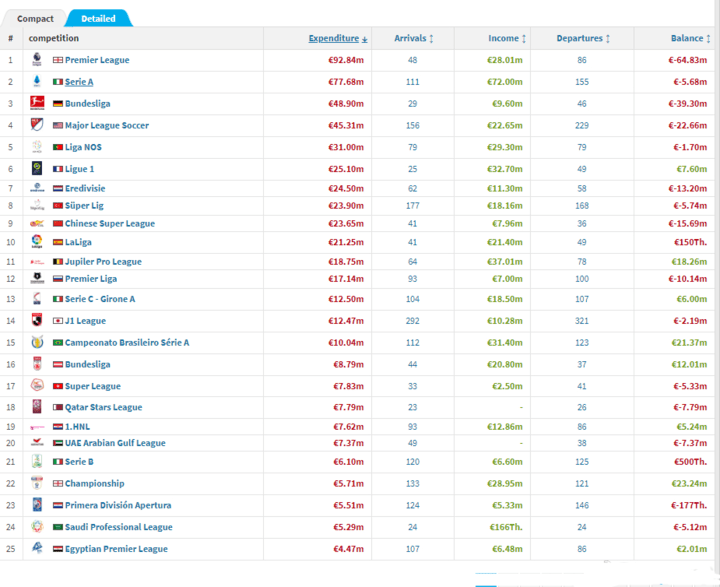The width and height of the screenshot is (720, 587).
Task: Open the Serie B link
Action: point(79,462)
